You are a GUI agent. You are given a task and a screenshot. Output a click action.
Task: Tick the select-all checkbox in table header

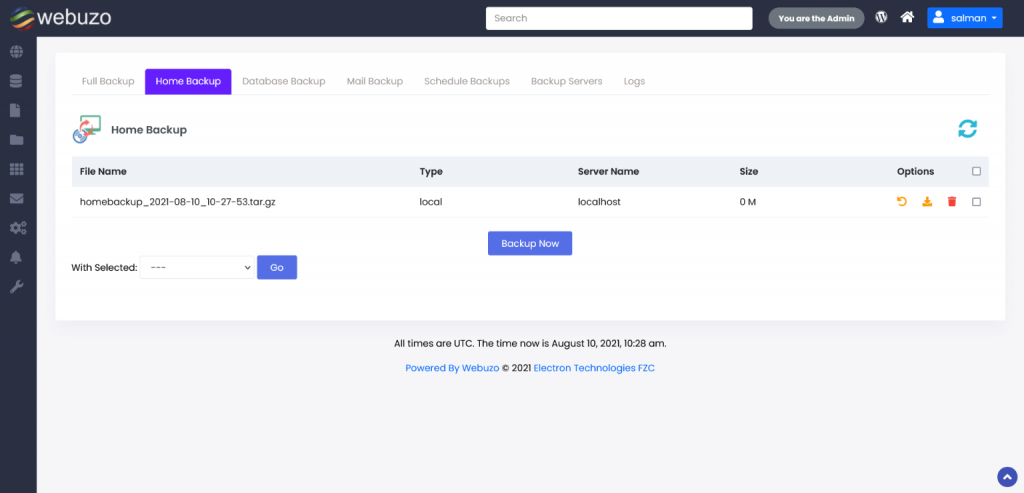[x=977, y=172]
